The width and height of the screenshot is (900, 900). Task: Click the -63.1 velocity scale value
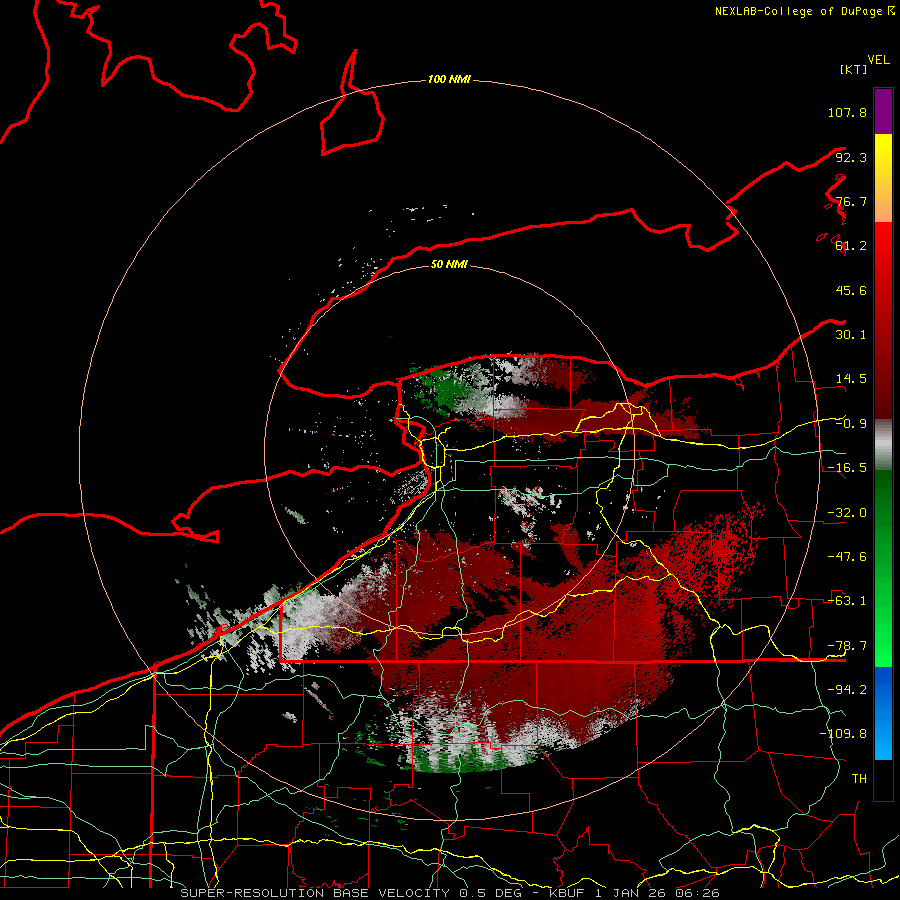click(x=847, y=601)
